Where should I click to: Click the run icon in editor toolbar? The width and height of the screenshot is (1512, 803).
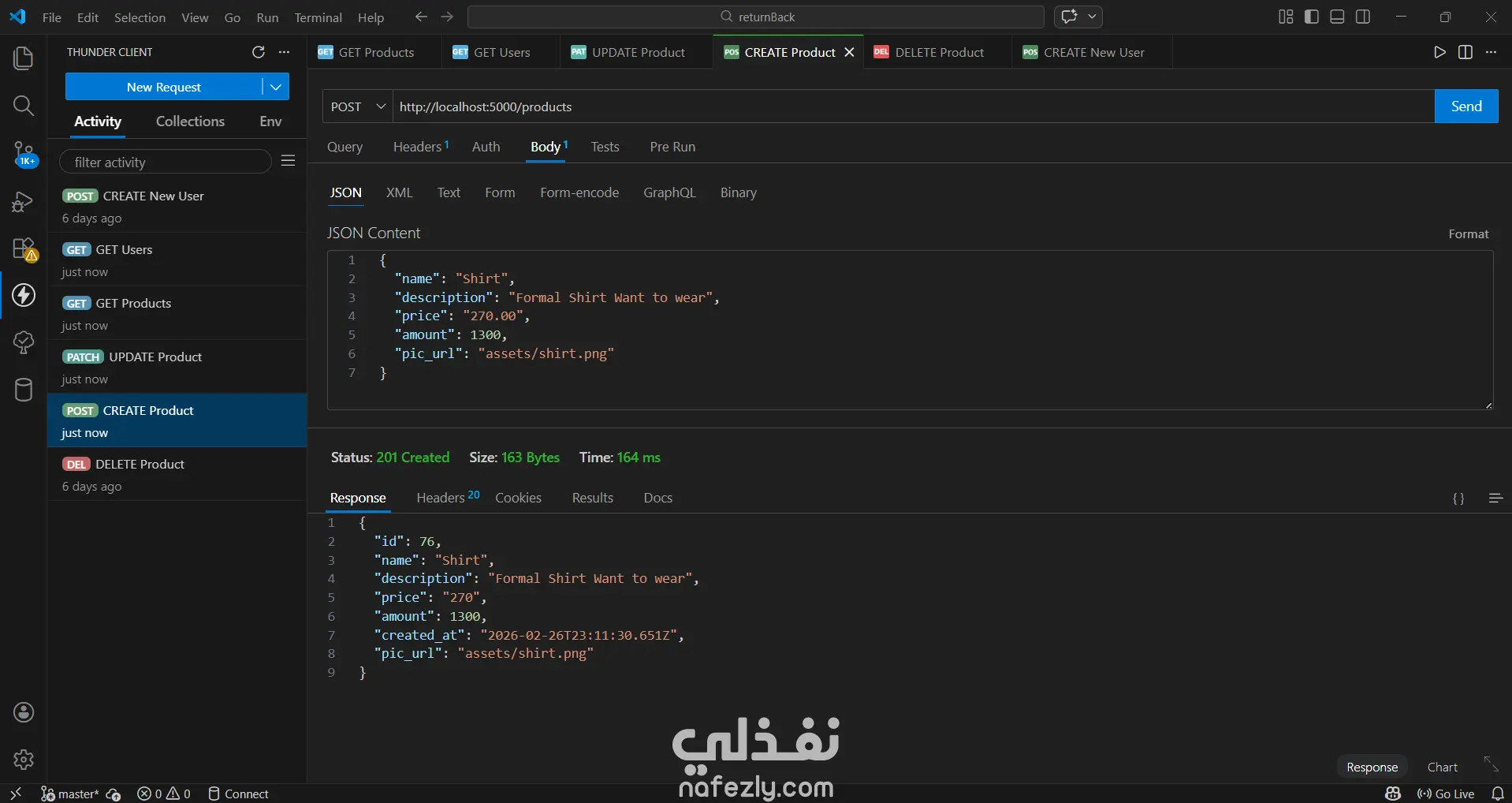(x=1439, y=52)
